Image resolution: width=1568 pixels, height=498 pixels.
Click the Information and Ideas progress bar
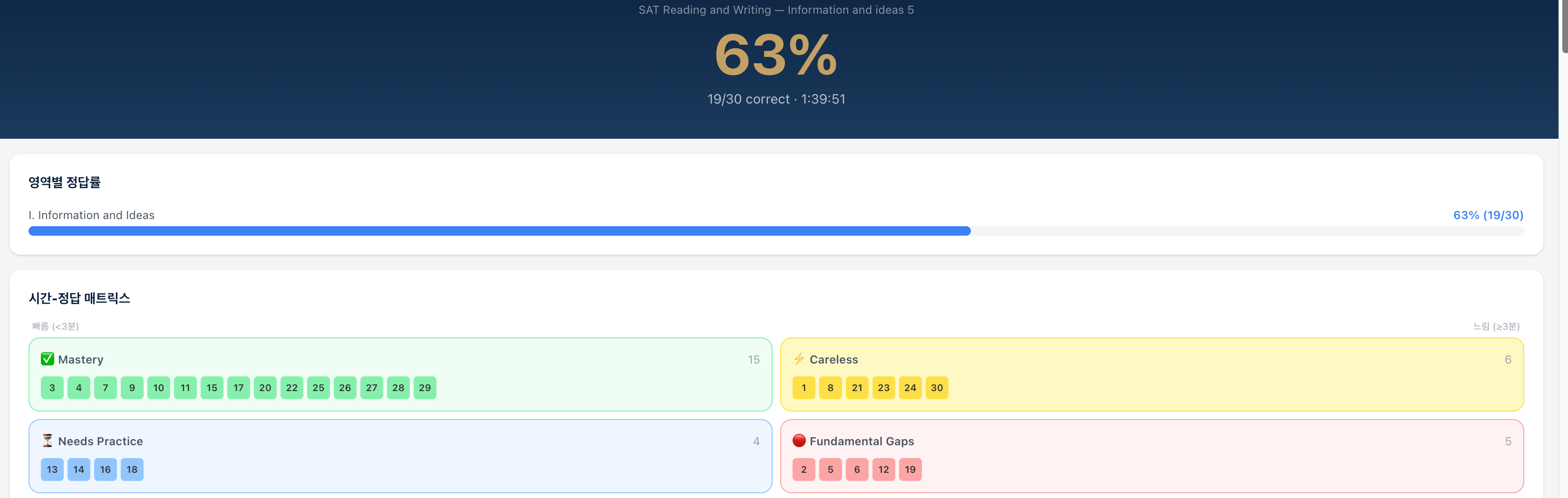point(776,231)
